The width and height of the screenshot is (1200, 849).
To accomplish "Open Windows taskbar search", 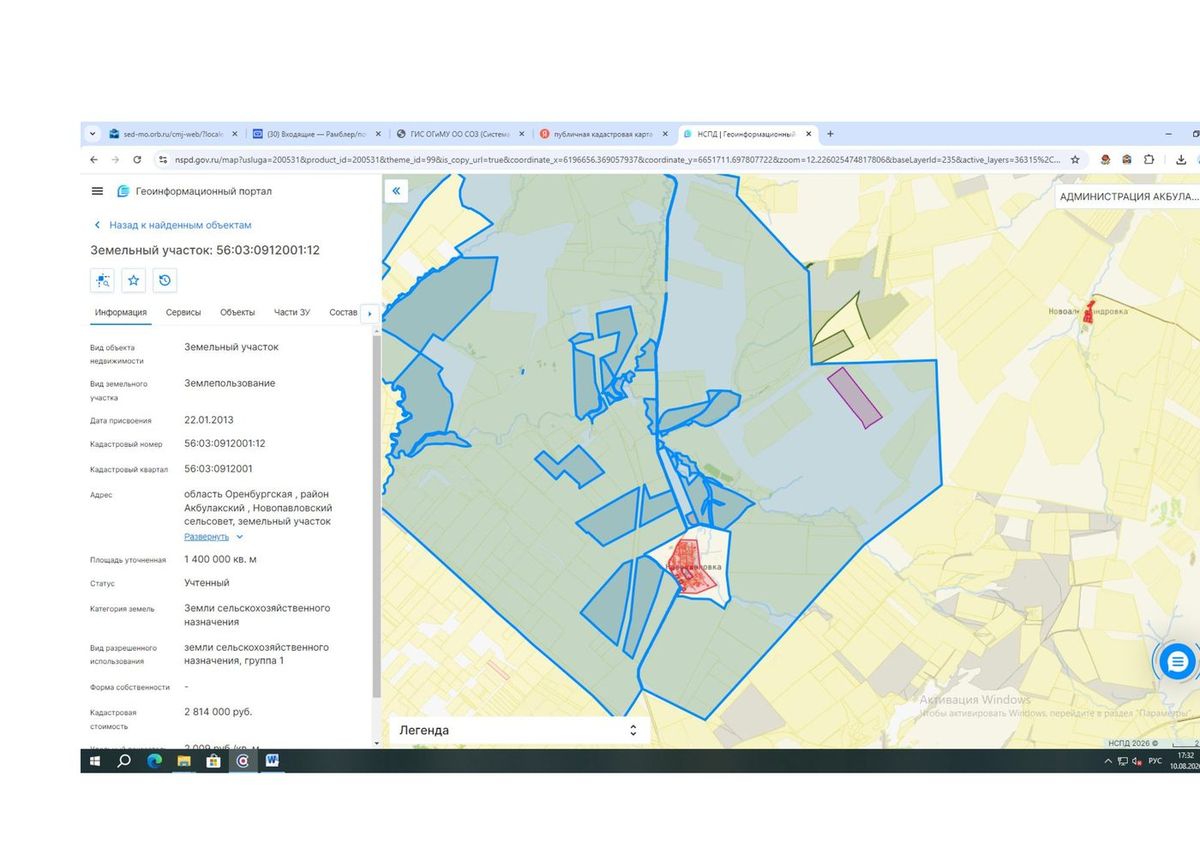I will (124, 761).
